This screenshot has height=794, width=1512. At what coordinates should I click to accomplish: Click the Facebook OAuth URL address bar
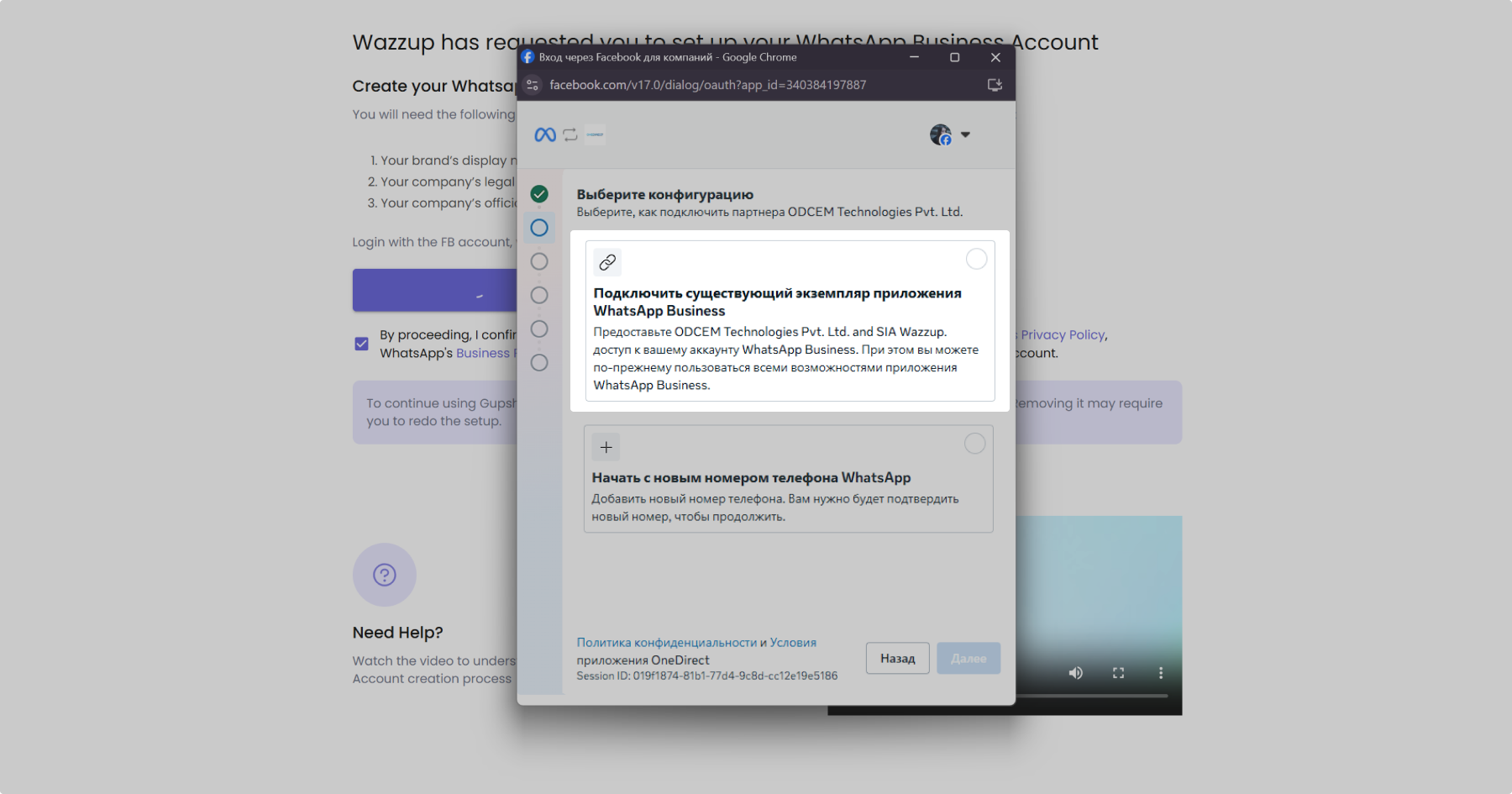(x=707, y=85)
